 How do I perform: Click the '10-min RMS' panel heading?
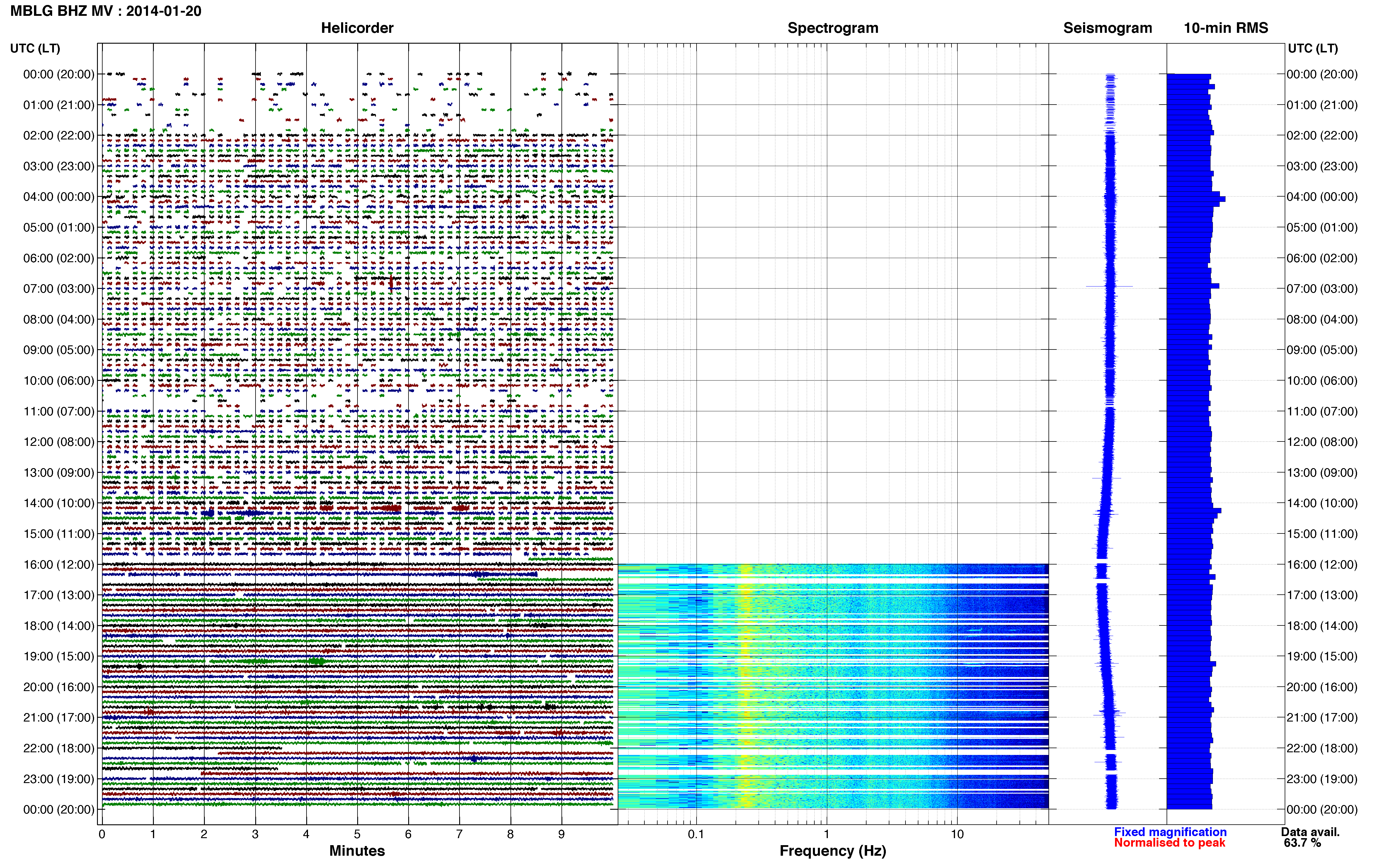click(x=1226, y=28)
